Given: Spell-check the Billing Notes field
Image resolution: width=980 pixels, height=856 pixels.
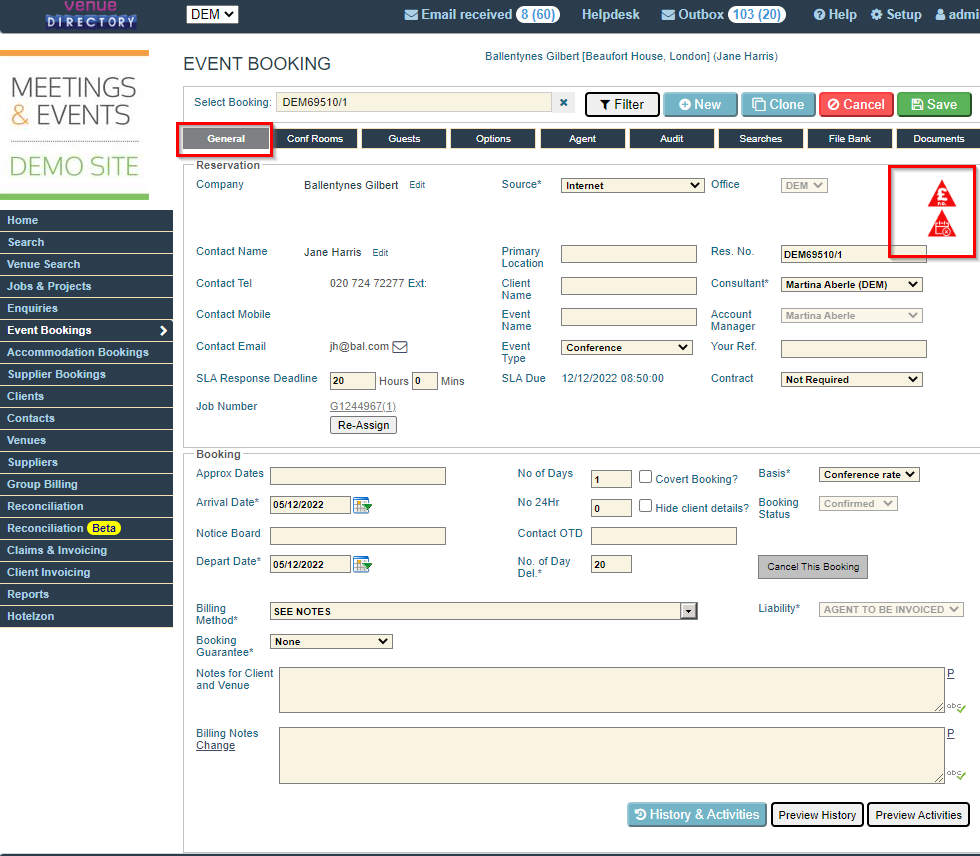Looking at the screenshot, I should 956,774.
